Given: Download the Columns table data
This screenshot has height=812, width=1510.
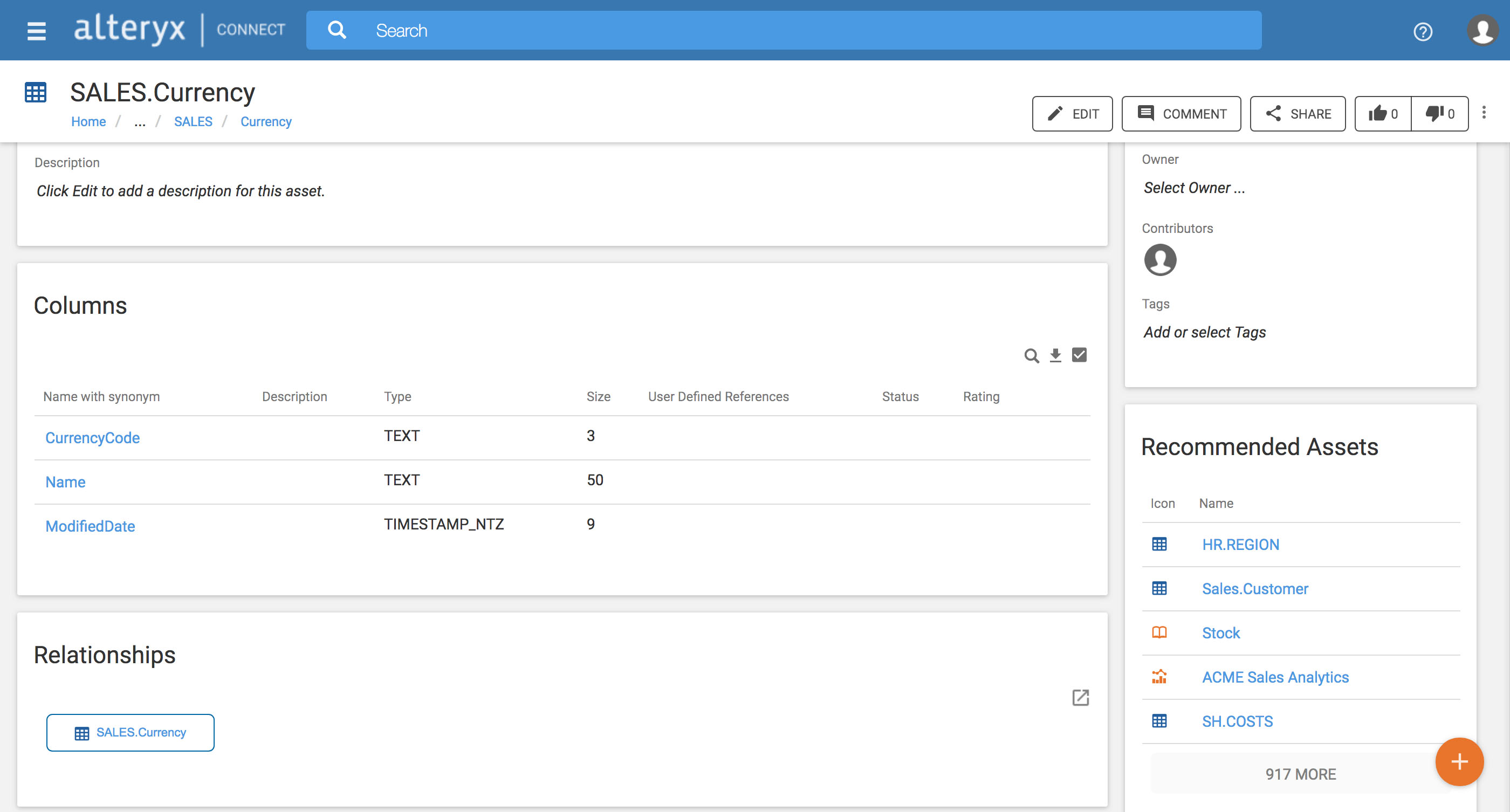Looking at the screenshot, I should [1055, 355].
